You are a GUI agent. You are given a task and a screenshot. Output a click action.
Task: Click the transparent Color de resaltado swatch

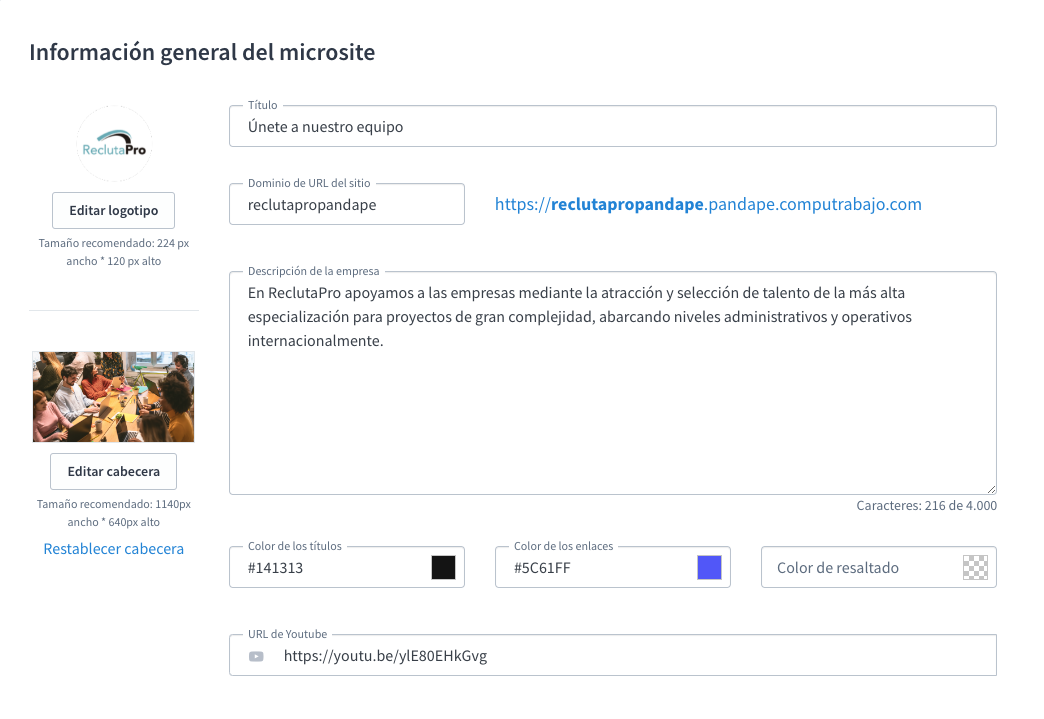tap(975, 567)
